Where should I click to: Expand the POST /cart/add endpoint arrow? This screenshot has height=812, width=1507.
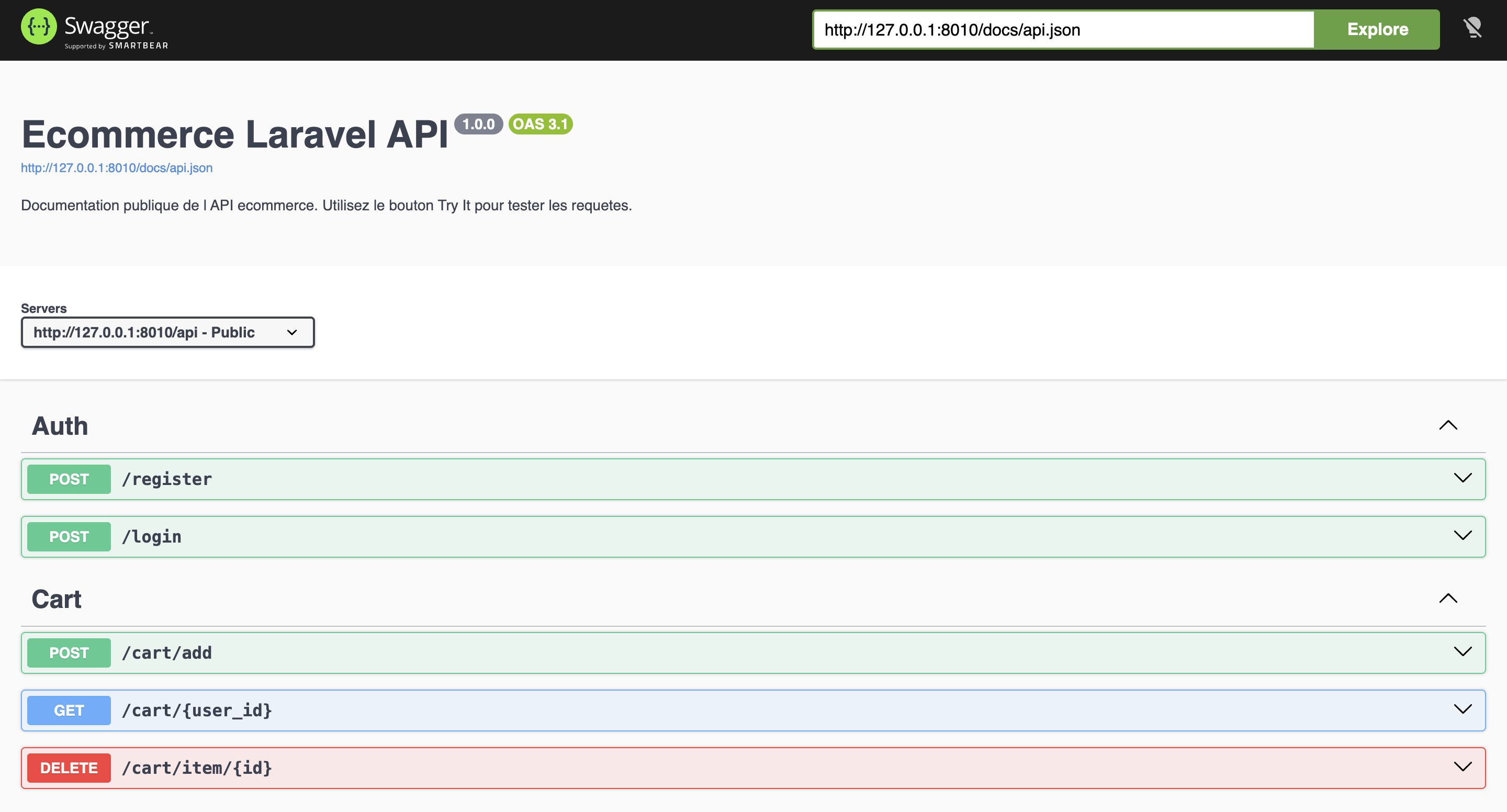point(1463,652)
